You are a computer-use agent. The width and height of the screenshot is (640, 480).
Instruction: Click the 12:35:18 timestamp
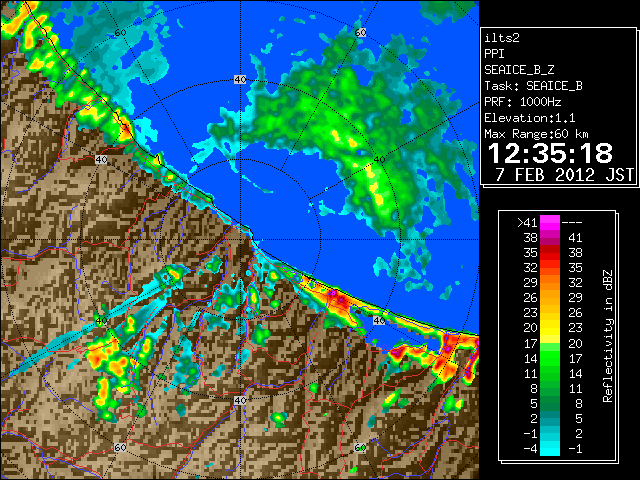(550, 153)
